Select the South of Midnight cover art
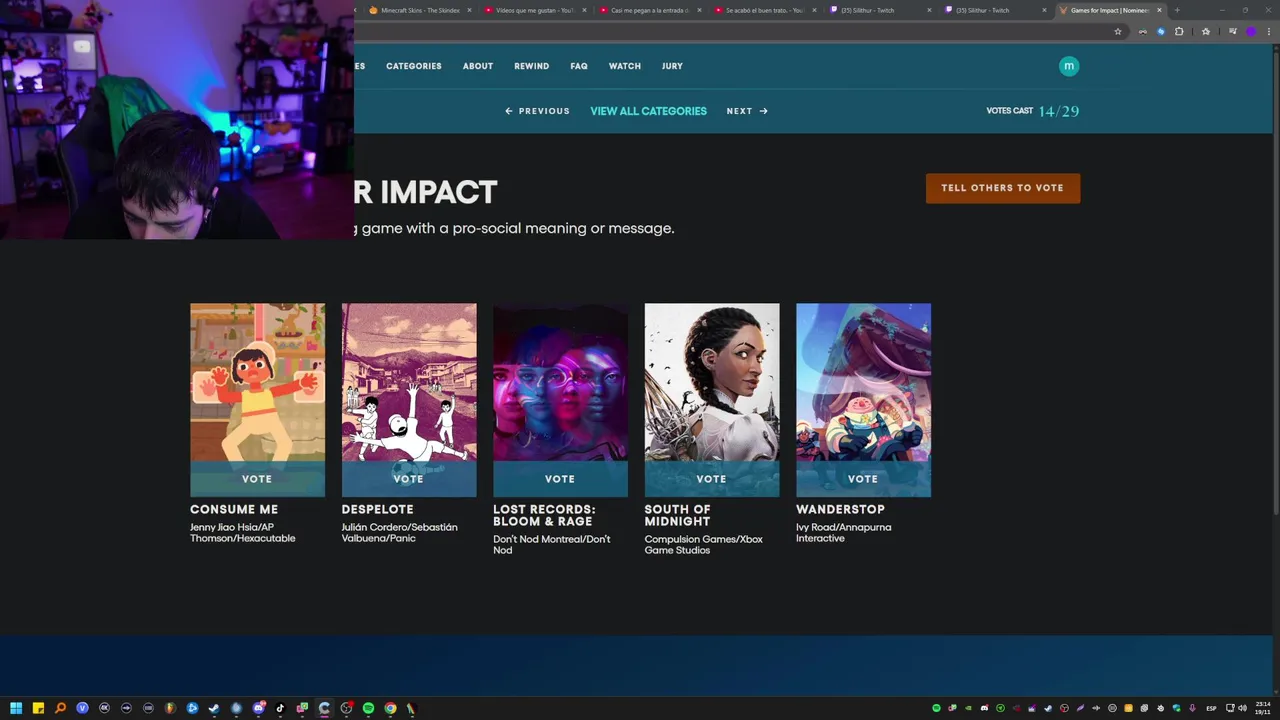This screenshot has height=720, width=1280. pyautogui.click(x=712, y=382)
